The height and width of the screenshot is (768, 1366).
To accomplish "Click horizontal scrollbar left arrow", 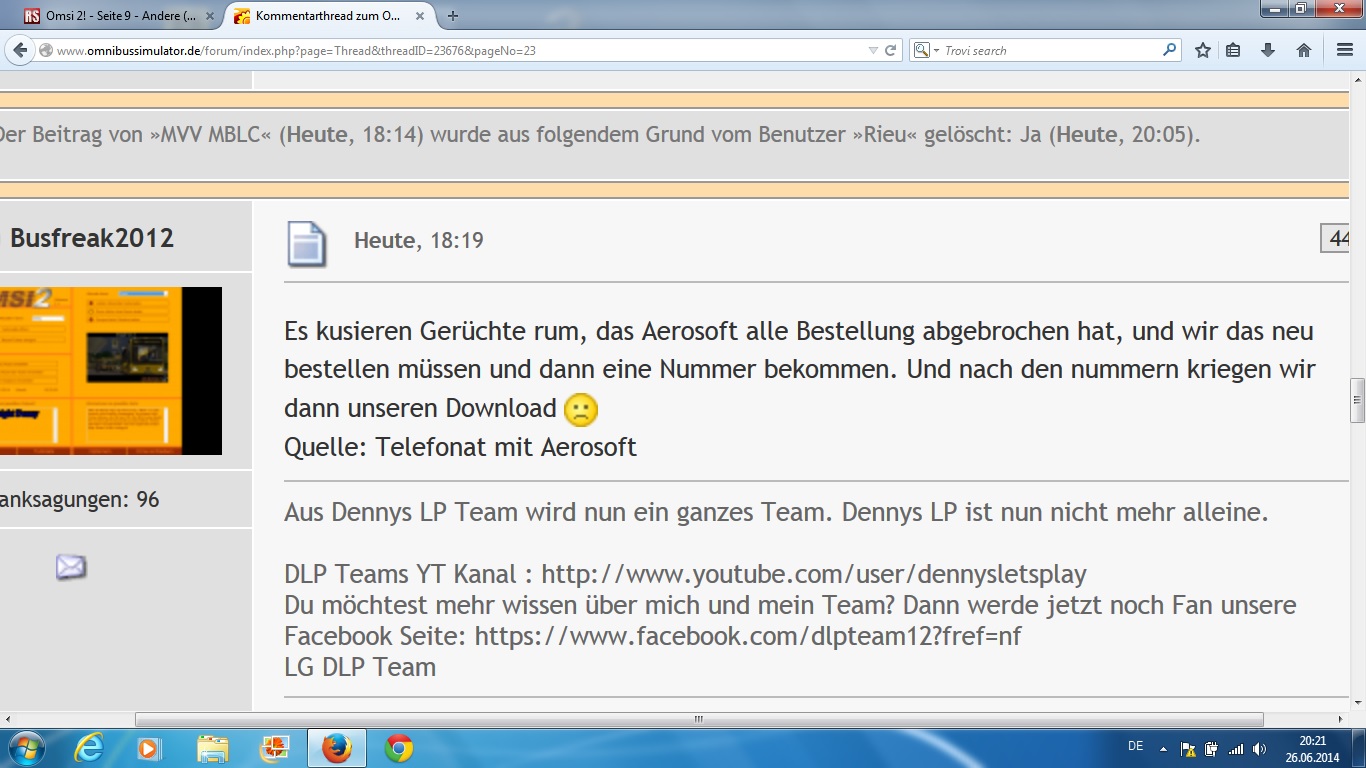I will pyautogui.click(x=9, y=719).
